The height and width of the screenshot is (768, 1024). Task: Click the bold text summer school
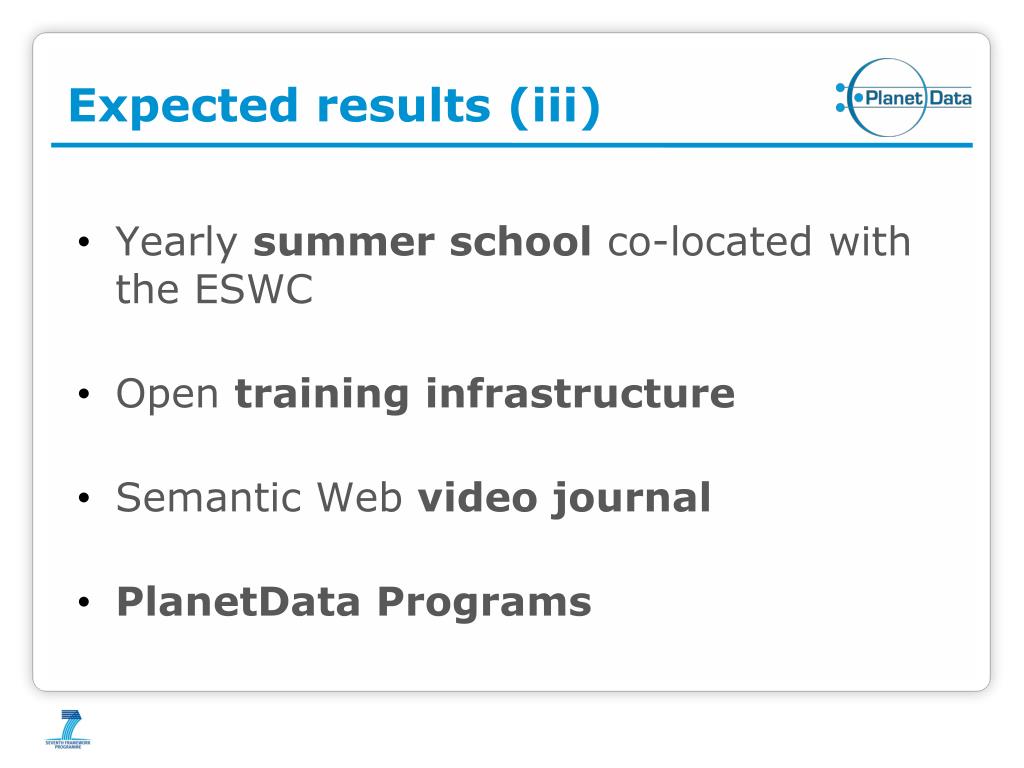pos(423,241)
